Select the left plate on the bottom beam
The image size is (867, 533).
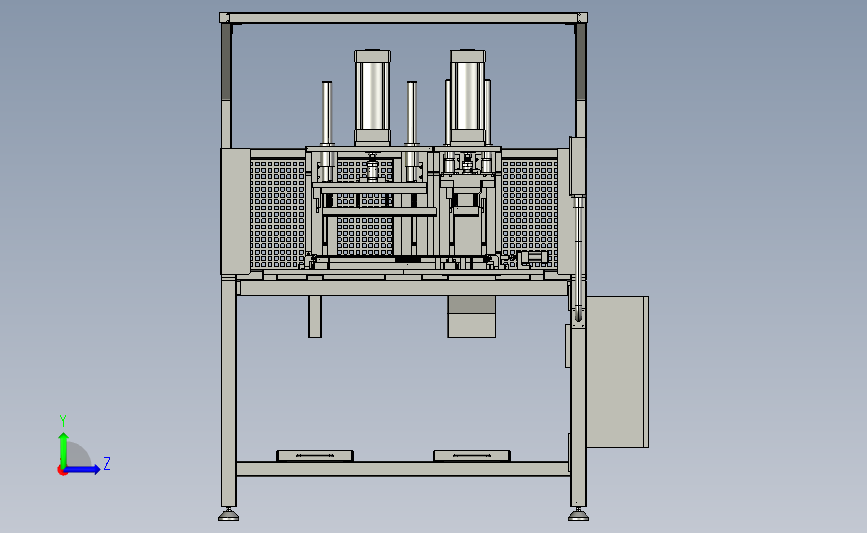[x=315, y=456]
